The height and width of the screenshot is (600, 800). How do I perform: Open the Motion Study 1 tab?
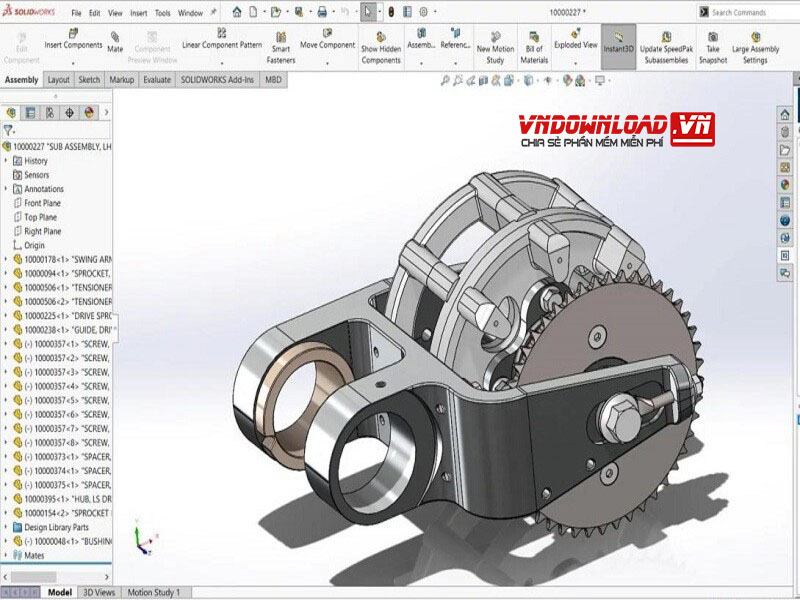coord(154,592)
